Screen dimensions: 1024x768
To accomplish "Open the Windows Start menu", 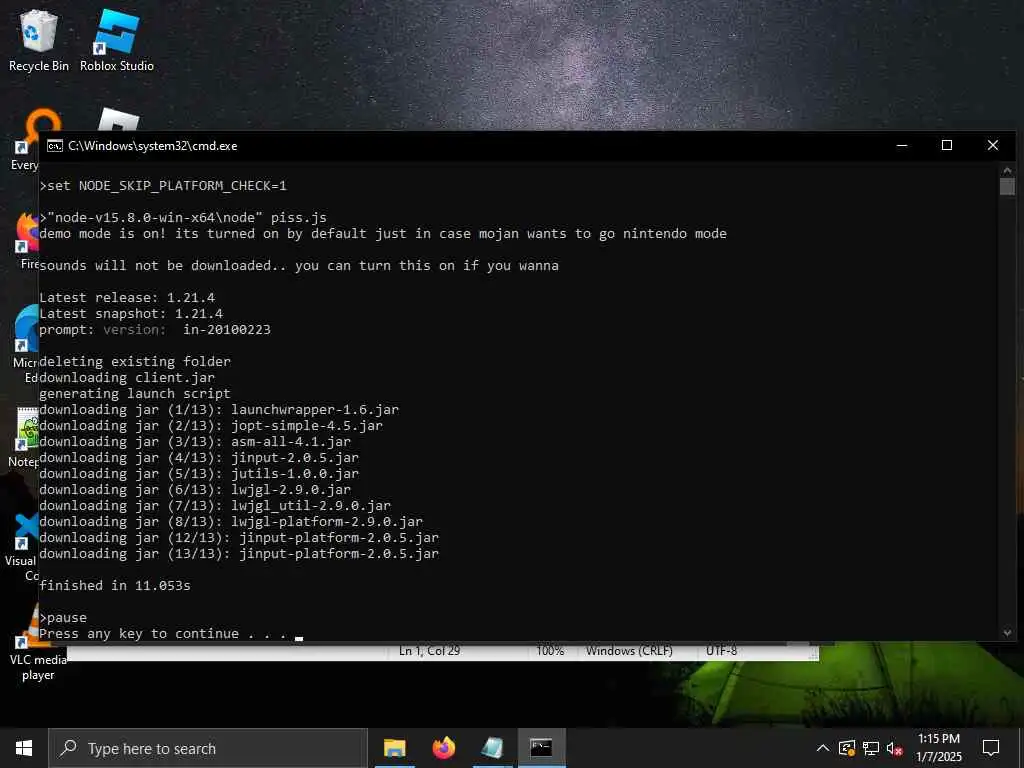I will point(24,748).
